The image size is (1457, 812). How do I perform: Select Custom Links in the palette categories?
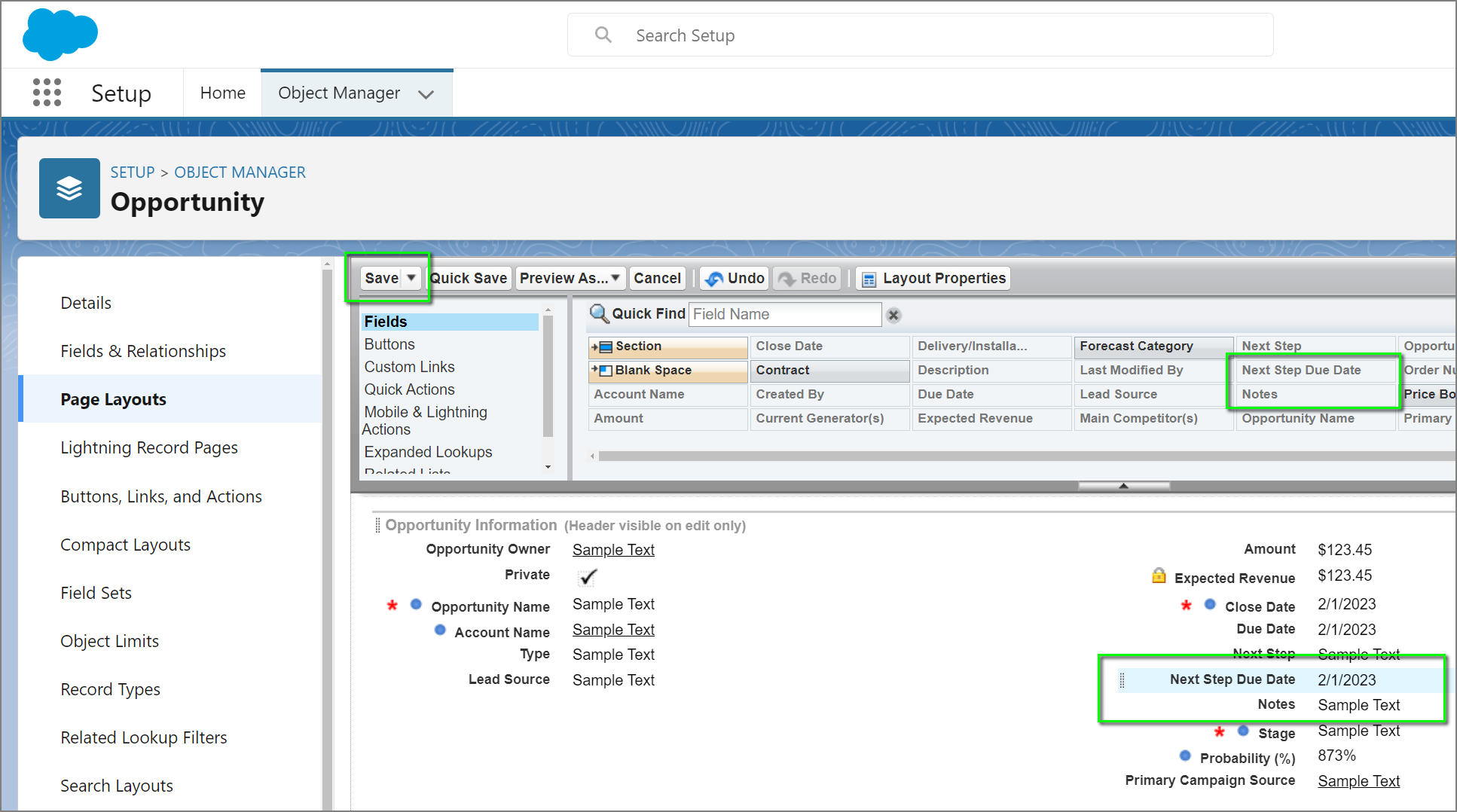[409, 367]
